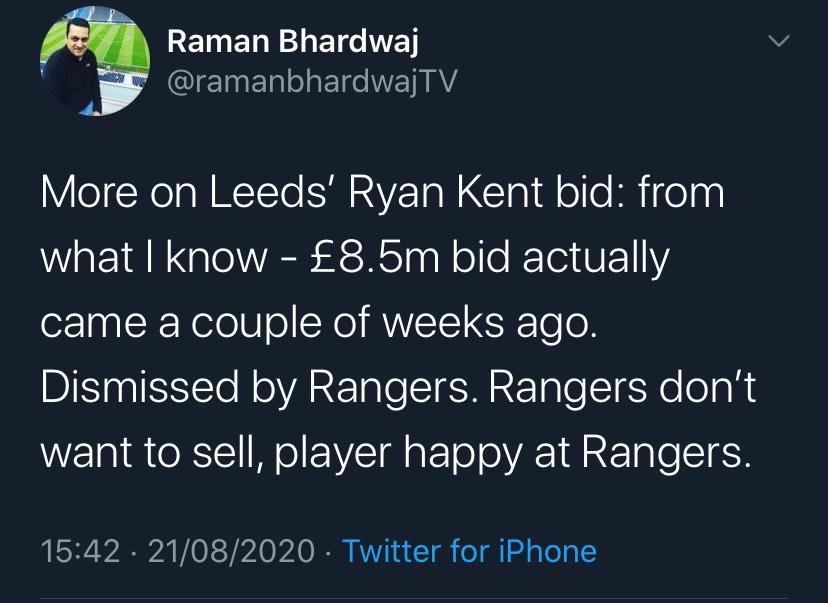The image size is (828, 603).
Task: Click the 15:42 tweet timestamp
Action: coord(80,551)
